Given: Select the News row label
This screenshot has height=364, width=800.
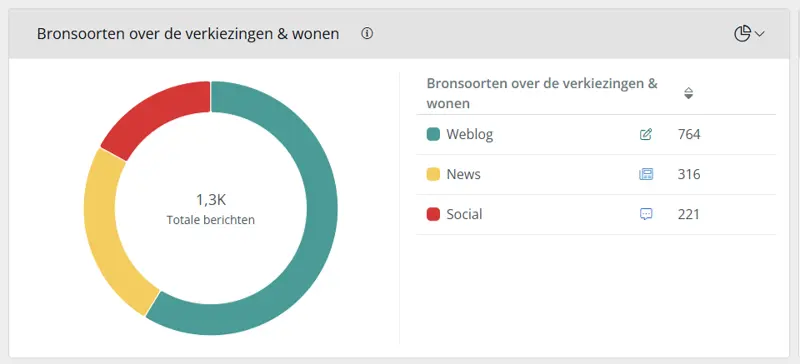Looking at the screenshot, I should click(x=463, y=175).
